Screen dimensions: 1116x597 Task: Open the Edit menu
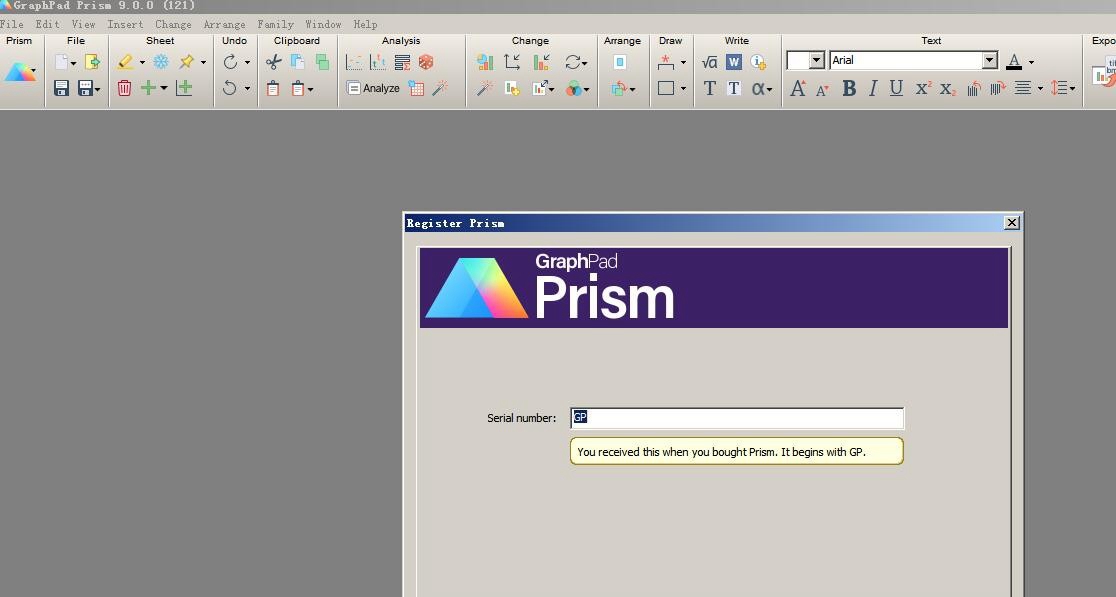point(48,24)
